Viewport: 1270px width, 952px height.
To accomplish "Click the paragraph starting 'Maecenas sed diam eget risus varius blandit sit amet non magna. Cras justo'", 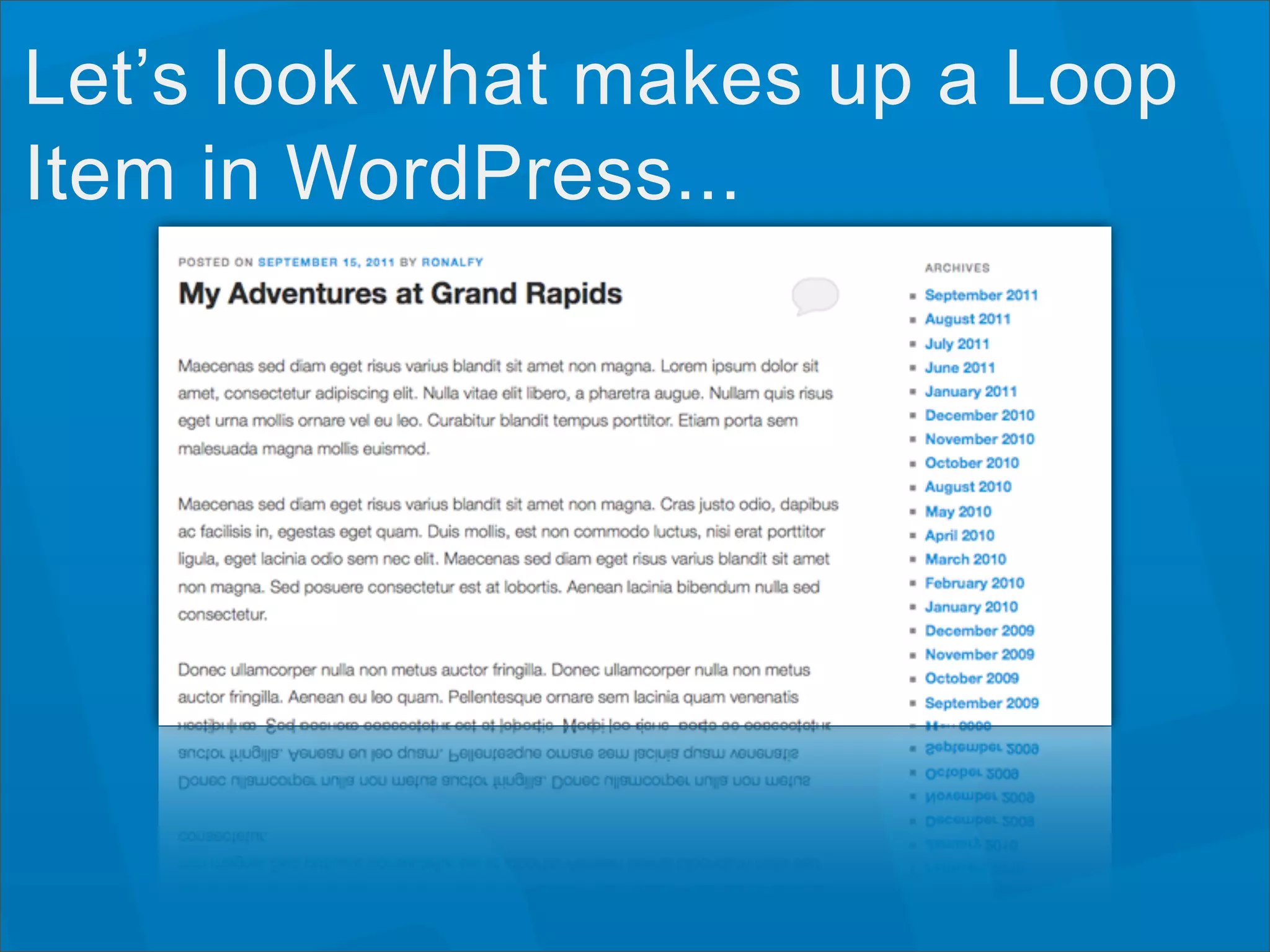I will 508,559.
